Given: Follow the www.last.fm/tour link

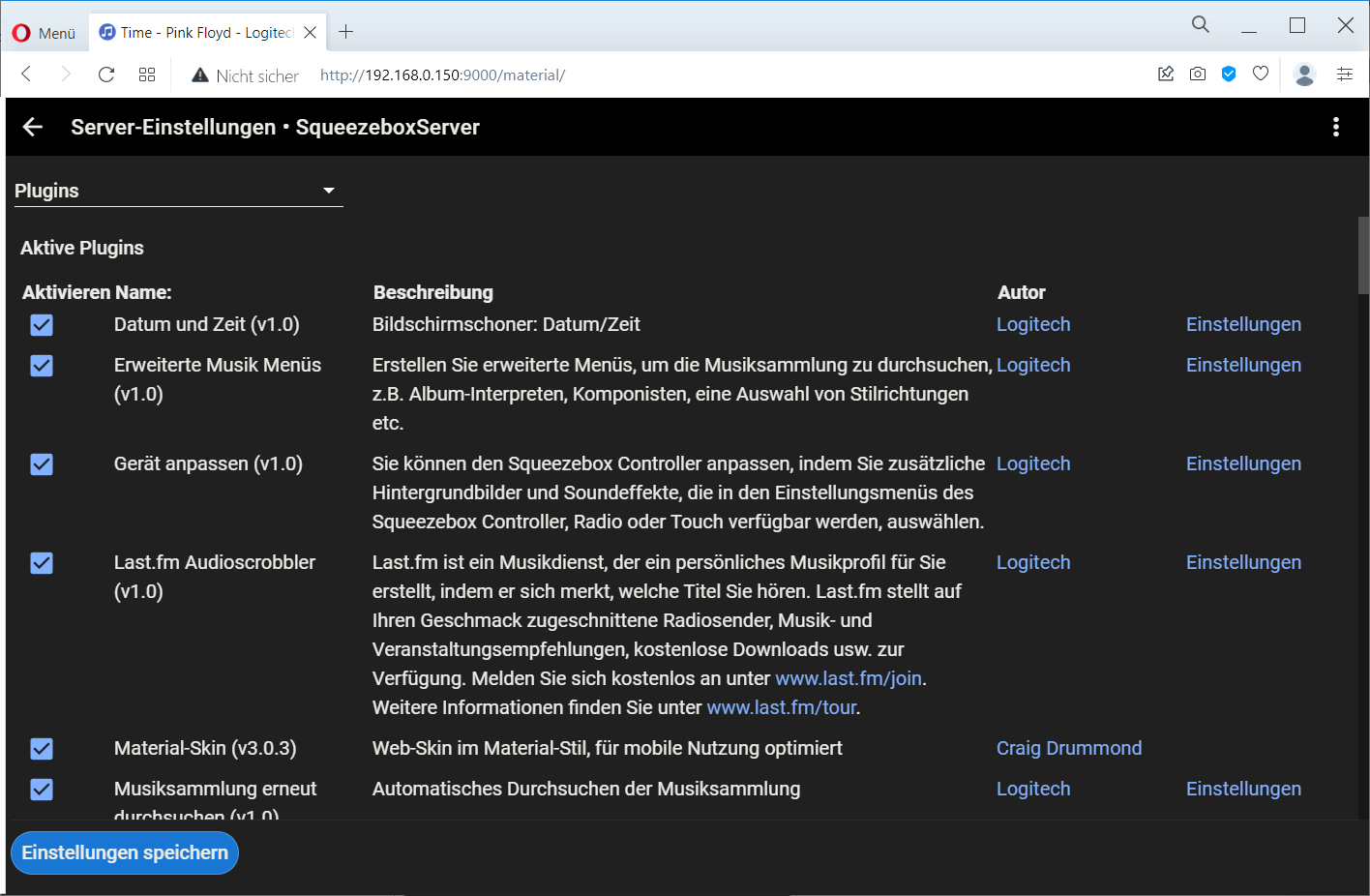Looking at the screenshot, I should coord(782,707).
